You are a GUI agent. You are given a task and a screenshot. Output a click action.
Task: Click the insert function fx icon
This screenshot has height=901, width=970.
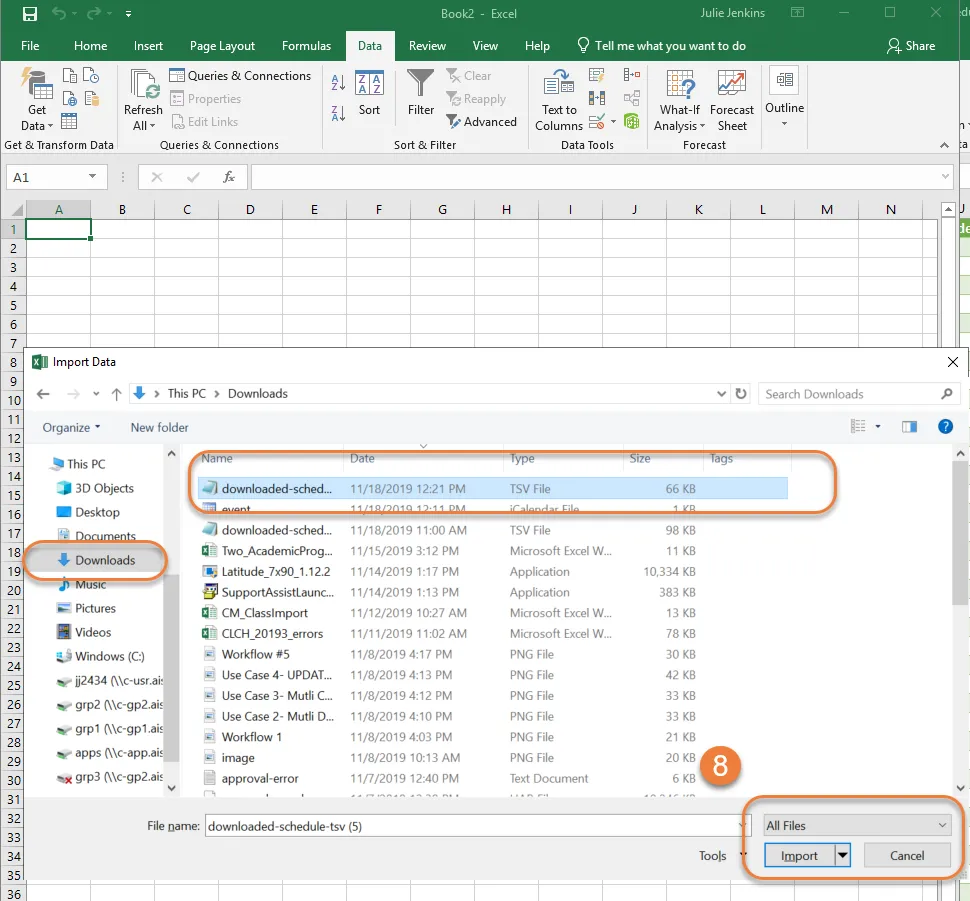(x=229, y=178)
